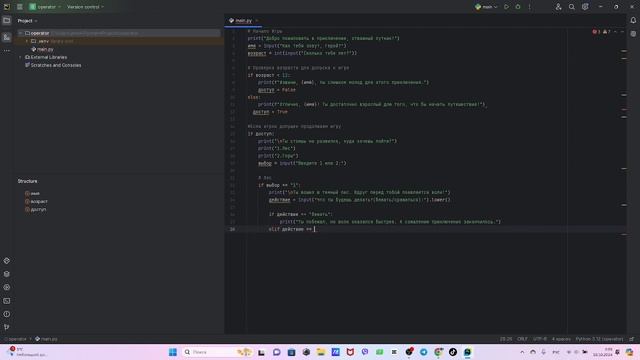Open TikTok from the taskbar

click(x=453, y=352)
